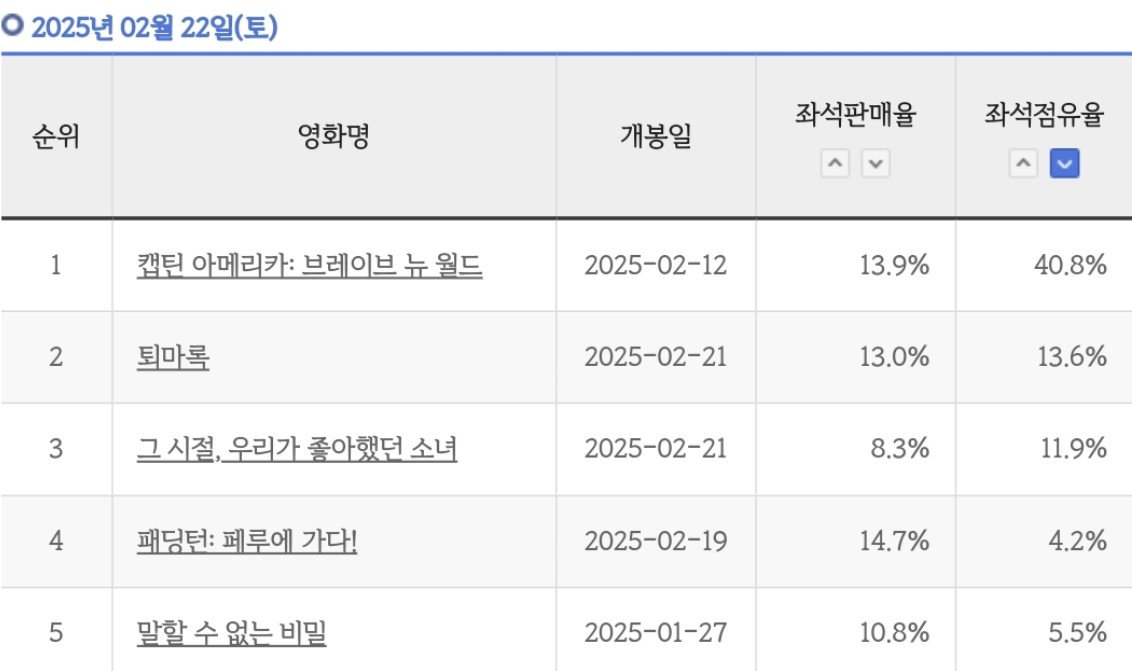This screenshot has width=1132, height=671.
Task: Open 그 시절, 우리가 좋아했던 소녀 link
Action: [x=297, y=449]
